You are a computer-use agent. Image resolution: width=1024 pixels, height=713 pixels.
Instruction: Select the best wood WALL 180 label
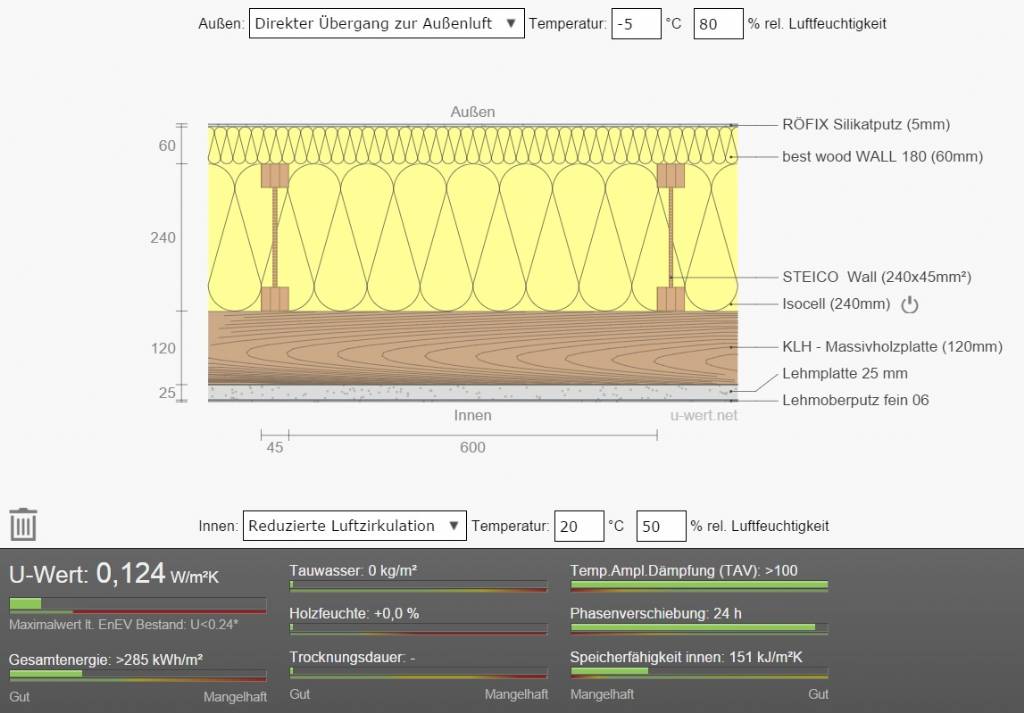coord(881,156)
